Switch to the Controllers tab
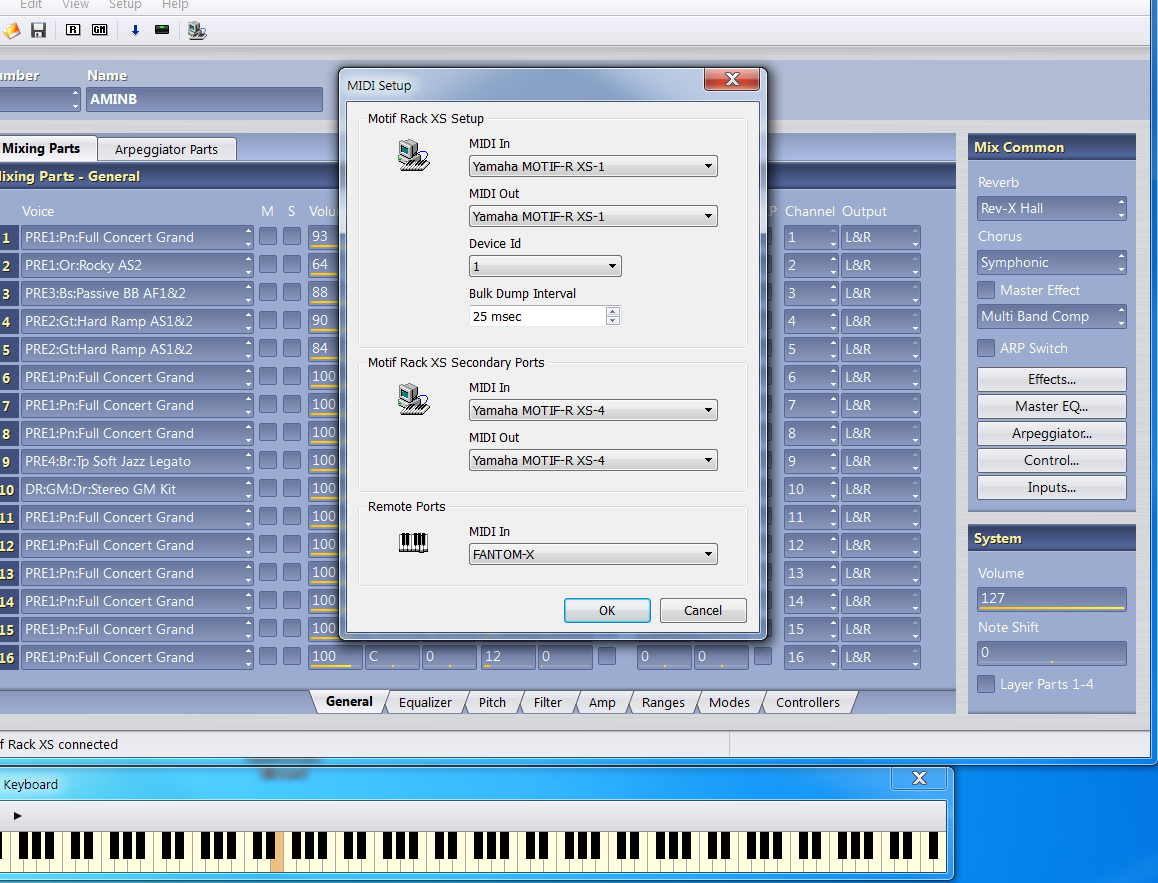 pyautogui.click(x=808, y=702)
